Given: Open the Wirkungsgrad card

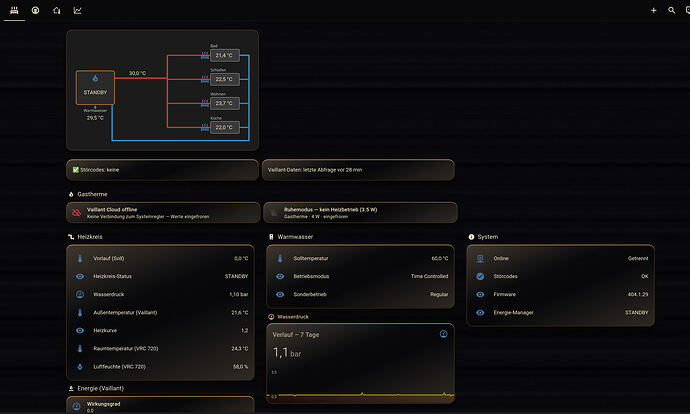Looking at the screenshot, I should (160, 405).
